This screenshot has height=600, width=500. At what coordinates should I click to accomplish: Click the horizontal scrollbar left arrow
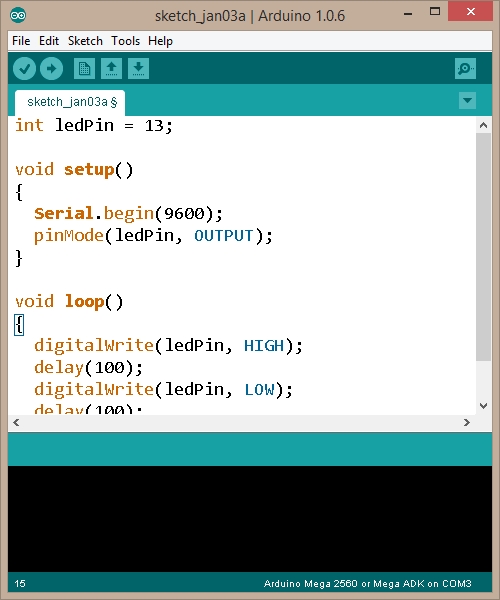(x=16, y=422)
